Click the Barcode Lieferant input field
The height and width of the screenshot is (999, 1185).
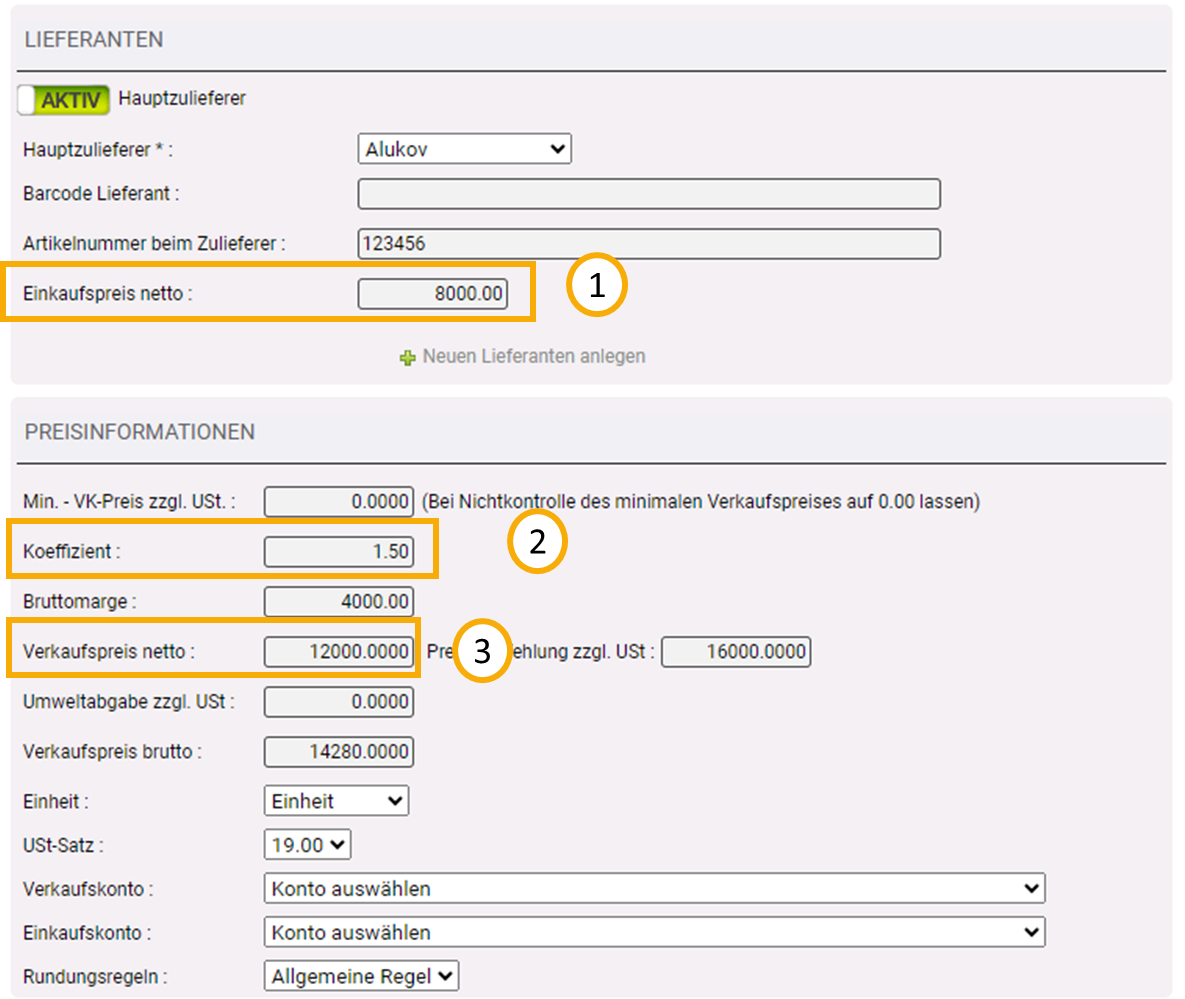pos(648,194)
